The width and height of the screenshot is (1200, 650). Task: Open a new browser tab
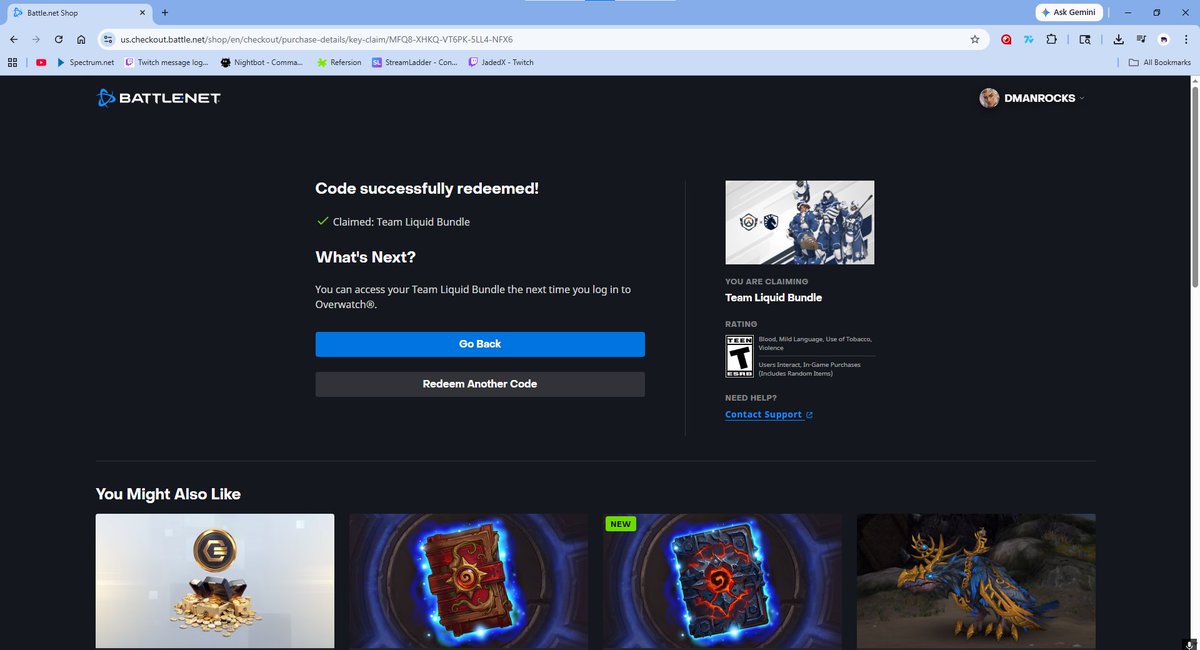pos(165,12)
